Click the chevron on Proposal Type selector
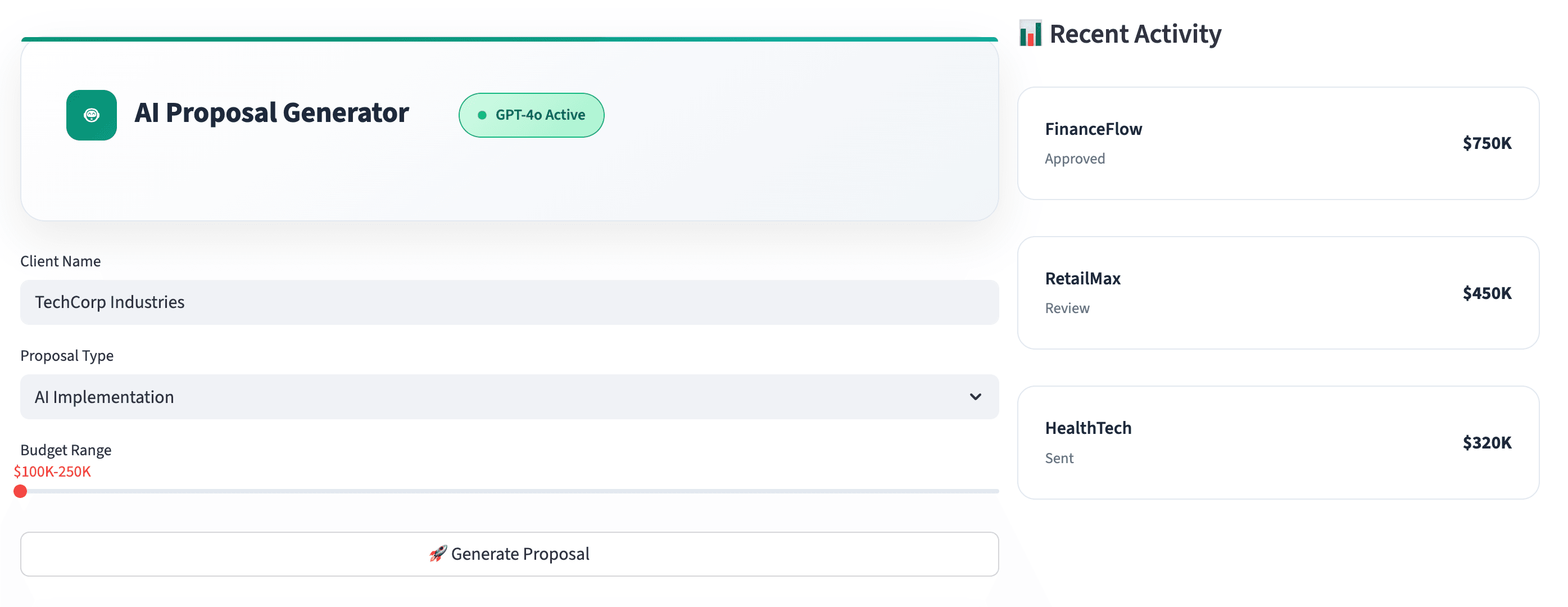Image resolution: width=1568 pixels, height=607 pixels. [976, 397]
